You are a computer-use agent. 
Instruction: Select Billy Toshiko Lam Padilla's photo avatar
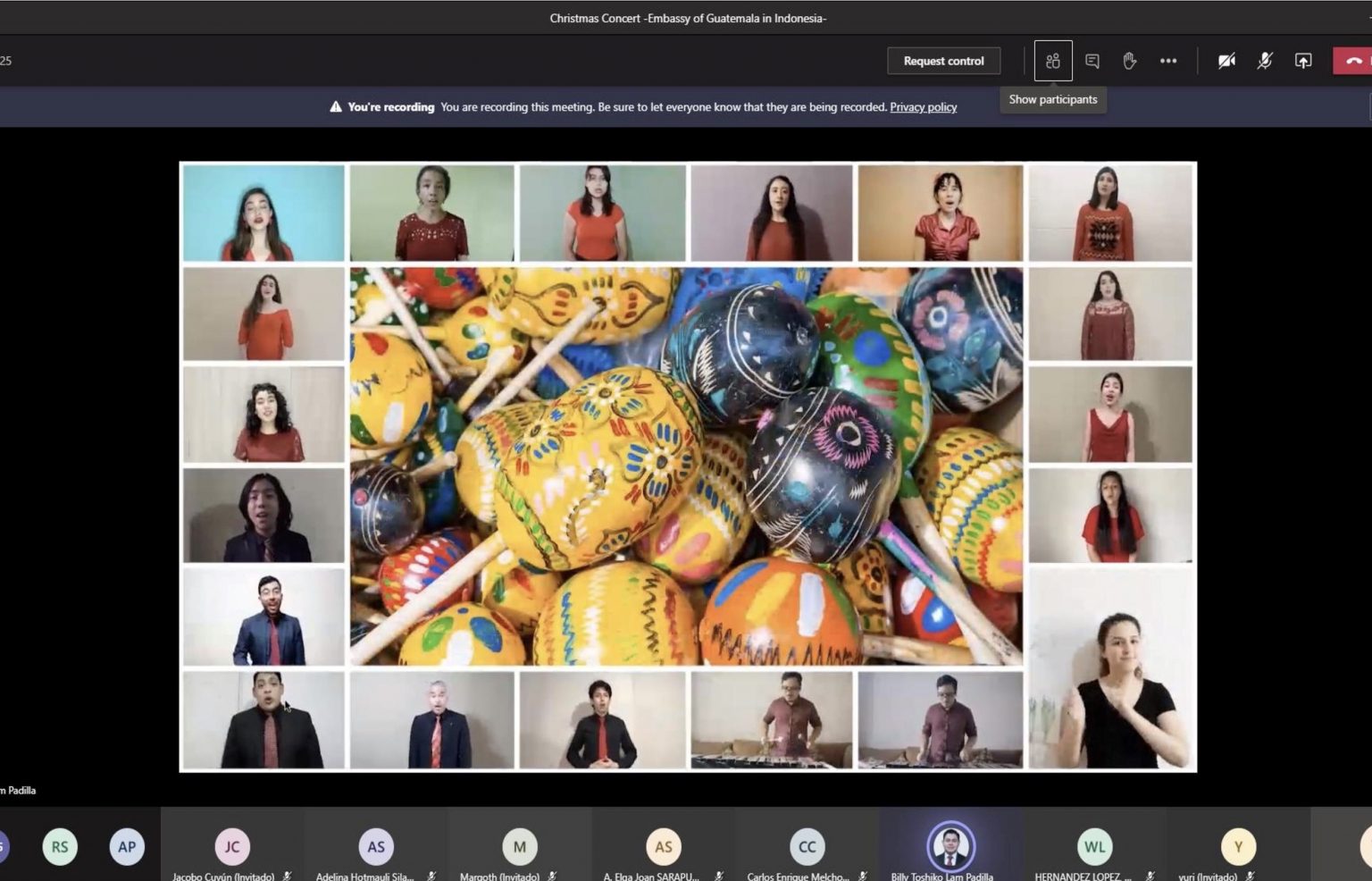950,846
